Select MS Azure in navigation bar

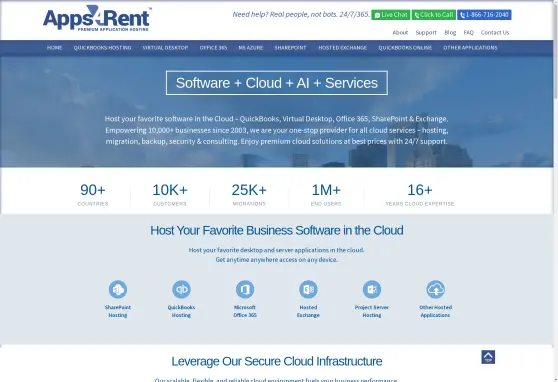pyautogui.click(x=251, y=48)
